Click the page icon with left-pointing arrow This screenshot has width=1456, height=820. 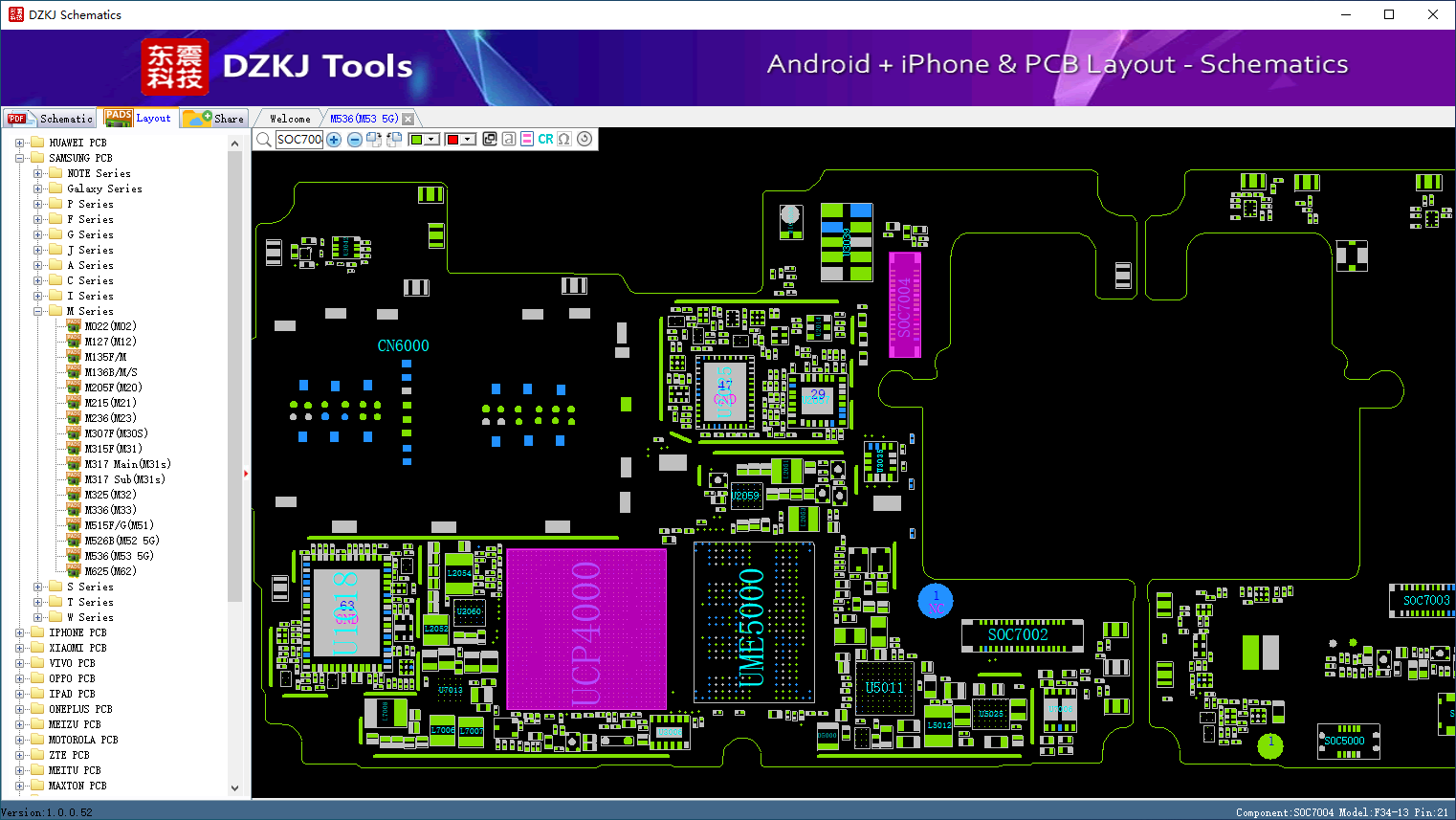tap(393, 140)
